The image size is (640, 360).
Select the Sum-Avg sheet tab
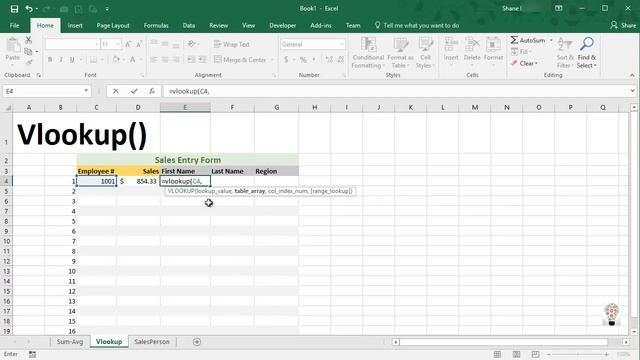pos(70,342)
